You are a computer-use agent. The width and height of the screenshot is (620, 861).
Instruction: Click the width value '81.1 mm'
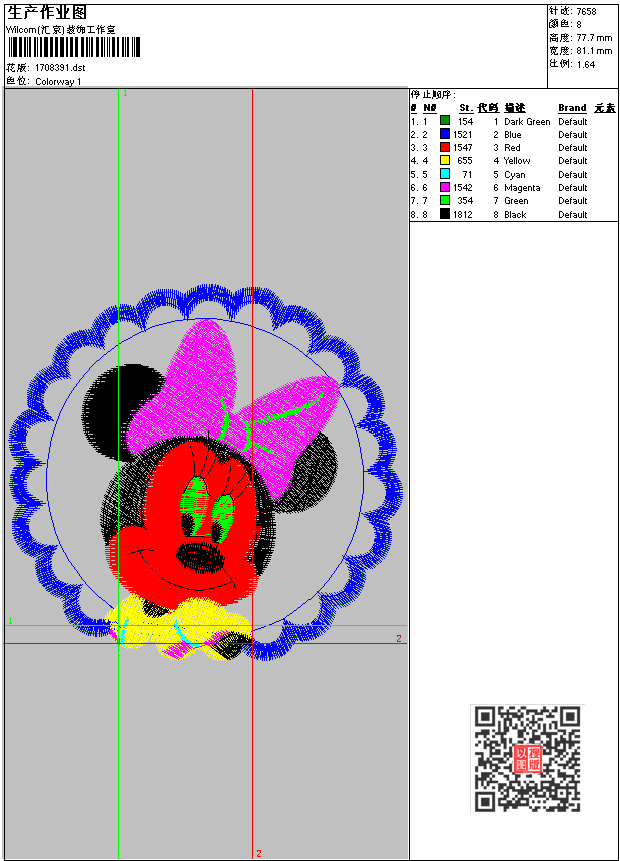click(x=594, y=51)
